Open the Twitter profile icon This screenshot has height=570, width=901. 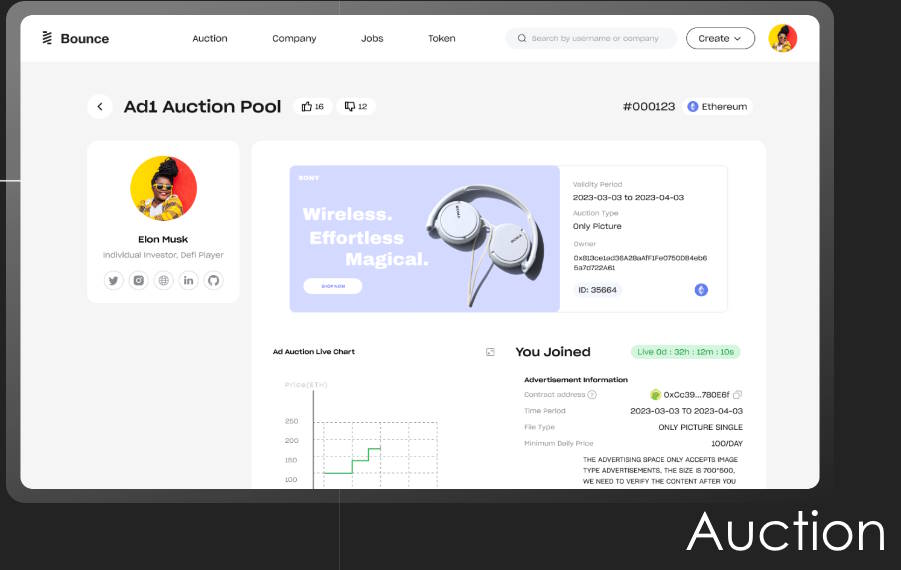(114, 280)
